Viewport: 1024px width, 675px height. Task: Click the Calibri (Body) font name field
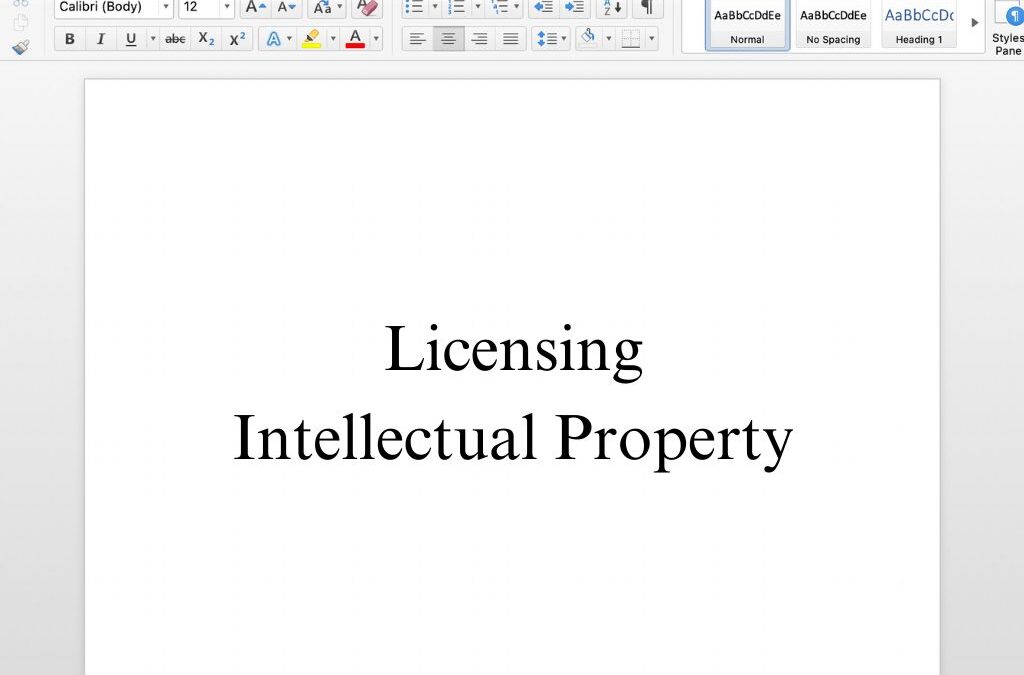coord(107,7)
